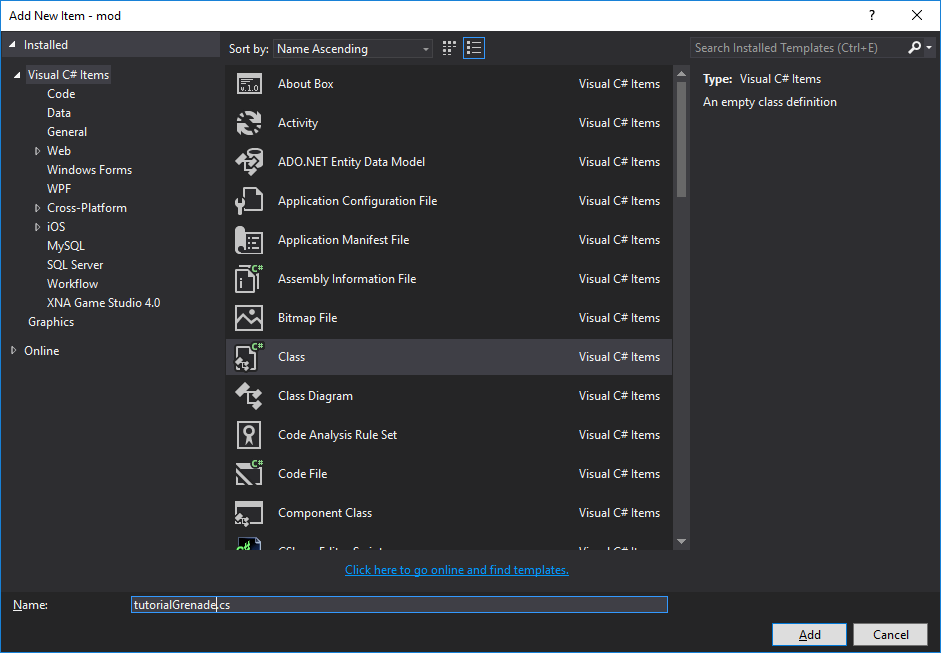This screenshot has height=653, width=941.
Task: Click the Component Class label
Action: (x=325, y=513)
